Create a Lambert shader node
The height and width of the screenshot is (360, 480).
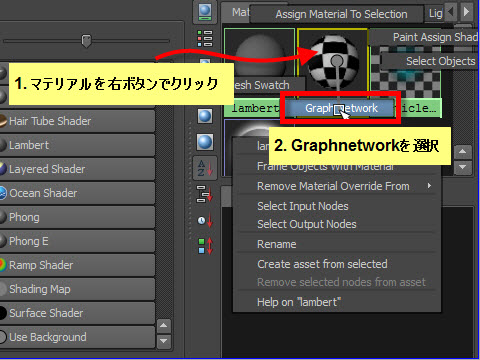click(x=77, y=145)
